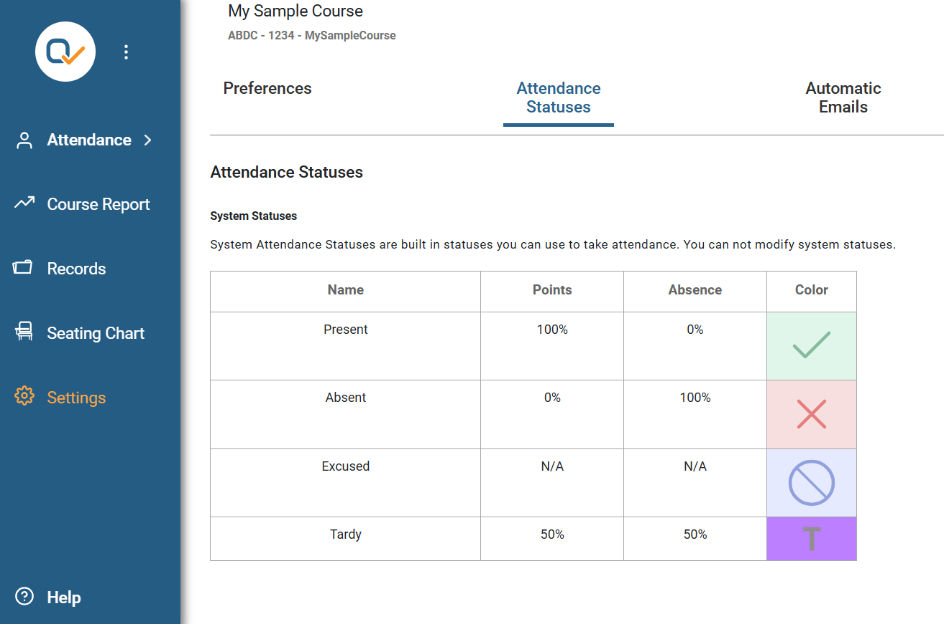Expand the Attendance submenu chevron
944x624 pixels.
[148, 140]
